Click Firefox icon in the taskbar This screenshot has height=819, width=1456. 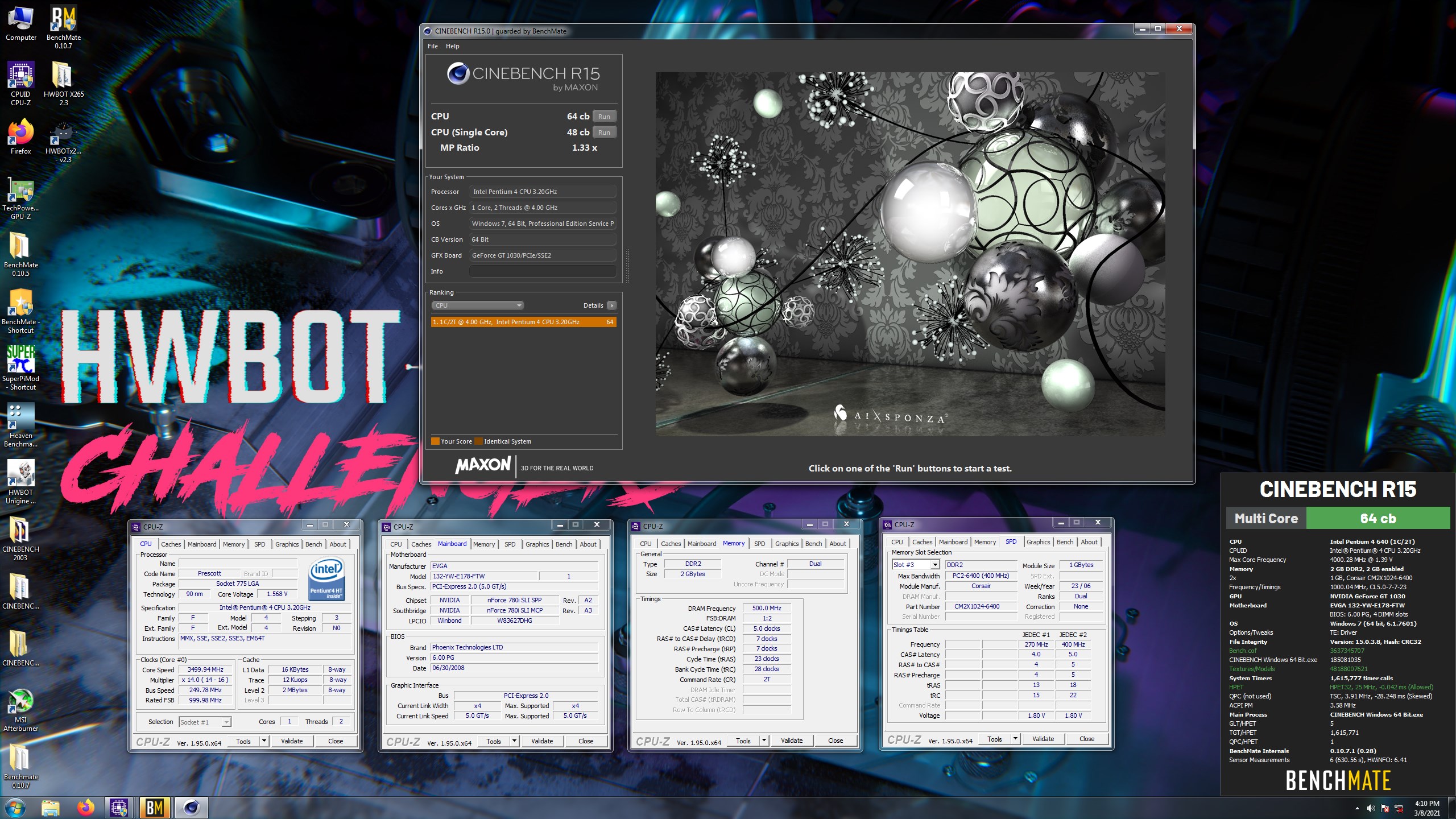[x=86, y=808]
